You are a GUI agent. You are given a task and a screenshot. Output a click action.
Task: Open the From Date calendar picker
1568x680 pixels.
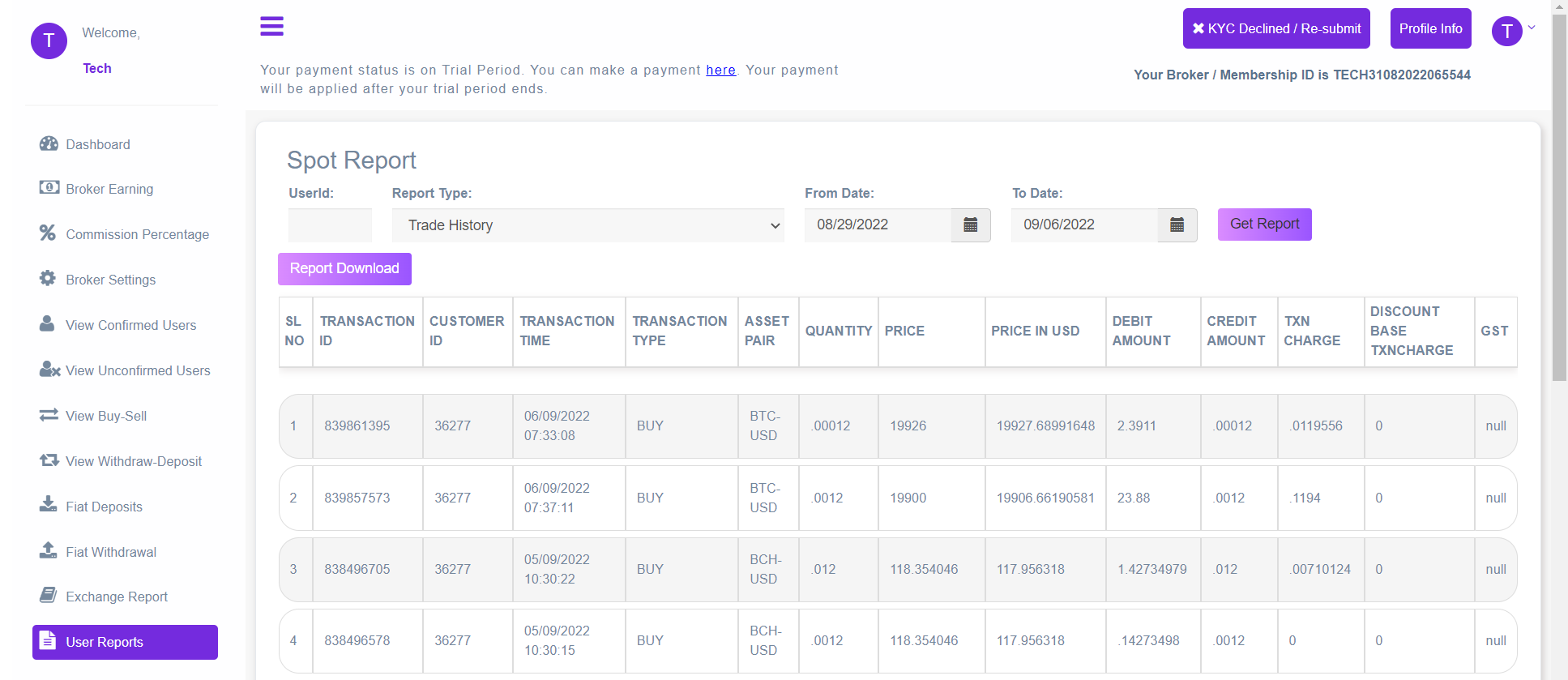[x=970, y=225]
